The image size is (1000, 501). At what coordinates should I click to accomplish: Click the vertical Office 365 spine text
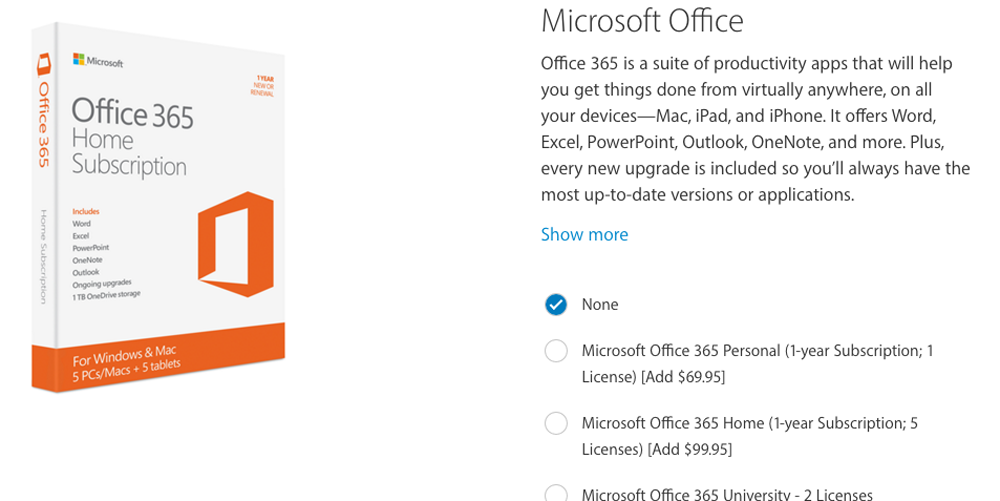44,123
